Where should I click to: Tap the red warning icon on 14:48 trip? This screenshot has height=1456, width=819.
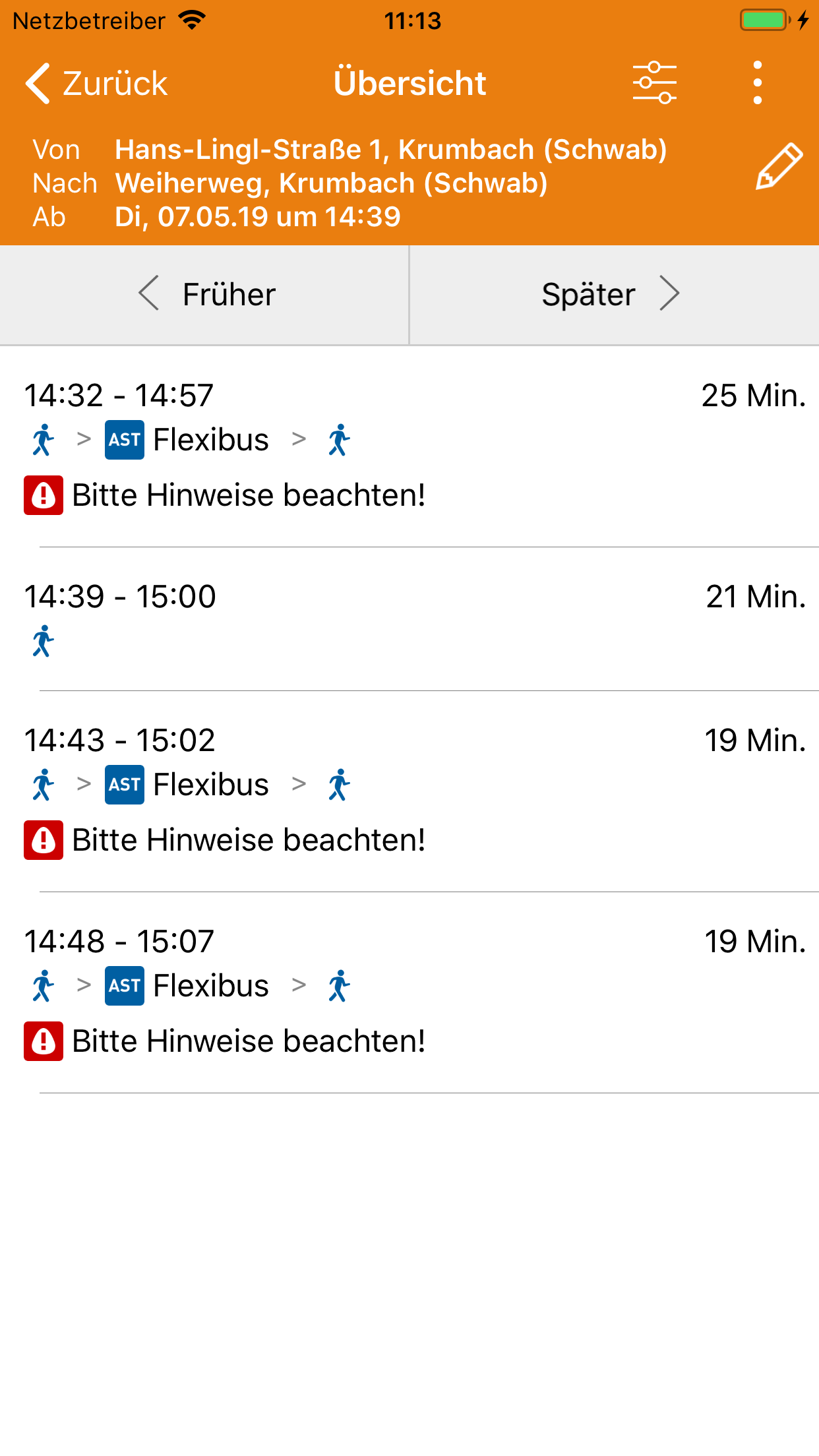[x=44, y=1041]
